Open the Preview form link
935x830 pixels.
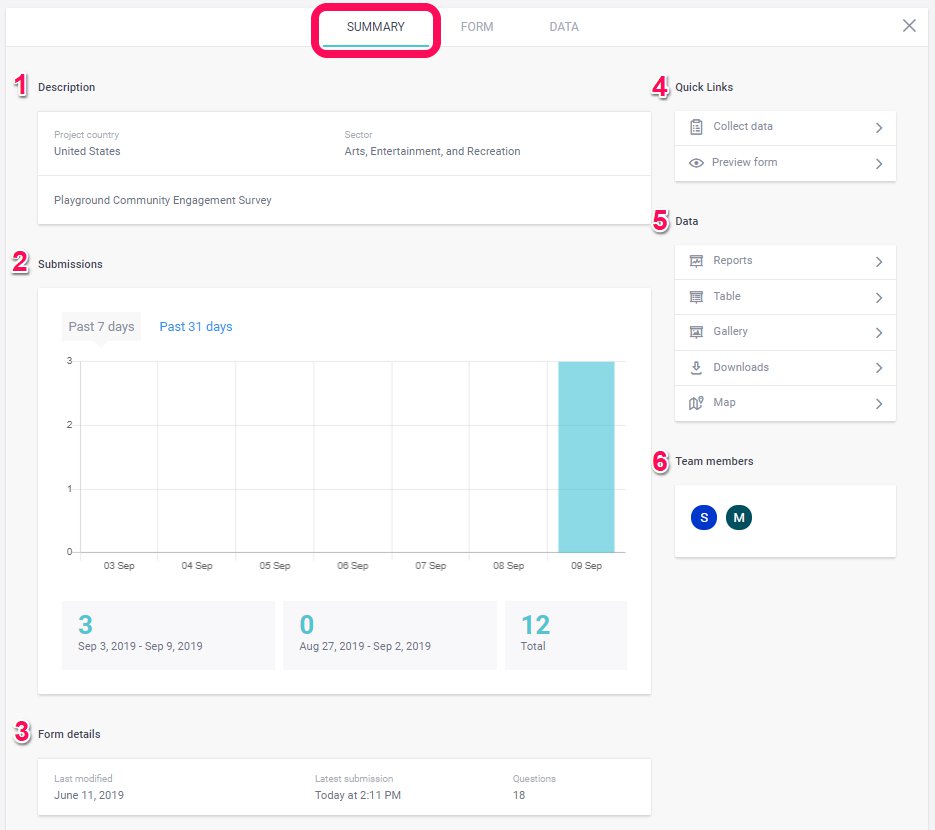point(744,163)
